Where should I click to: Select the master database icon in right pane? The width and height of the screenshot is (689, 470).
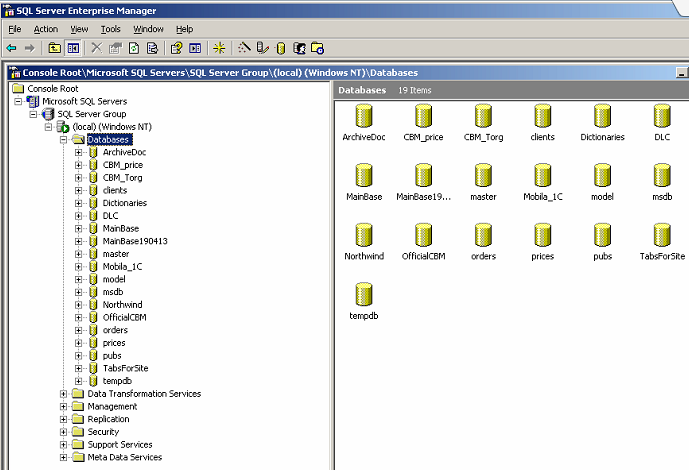tap(483, 175)
